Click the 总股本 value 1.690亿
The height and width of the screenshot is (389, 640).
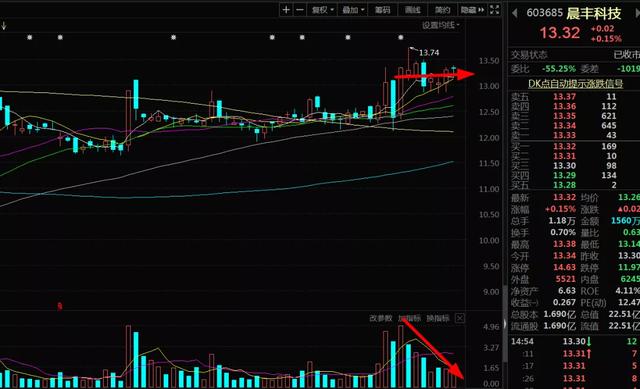click(x=559, y=315)
